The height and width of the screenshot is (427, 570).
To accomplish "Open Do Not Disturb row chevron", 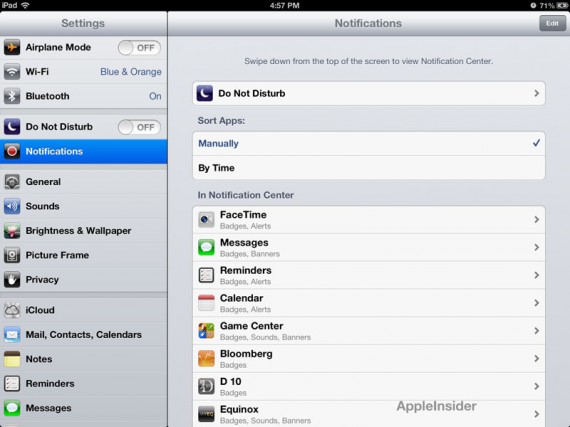I will (536, 93).
